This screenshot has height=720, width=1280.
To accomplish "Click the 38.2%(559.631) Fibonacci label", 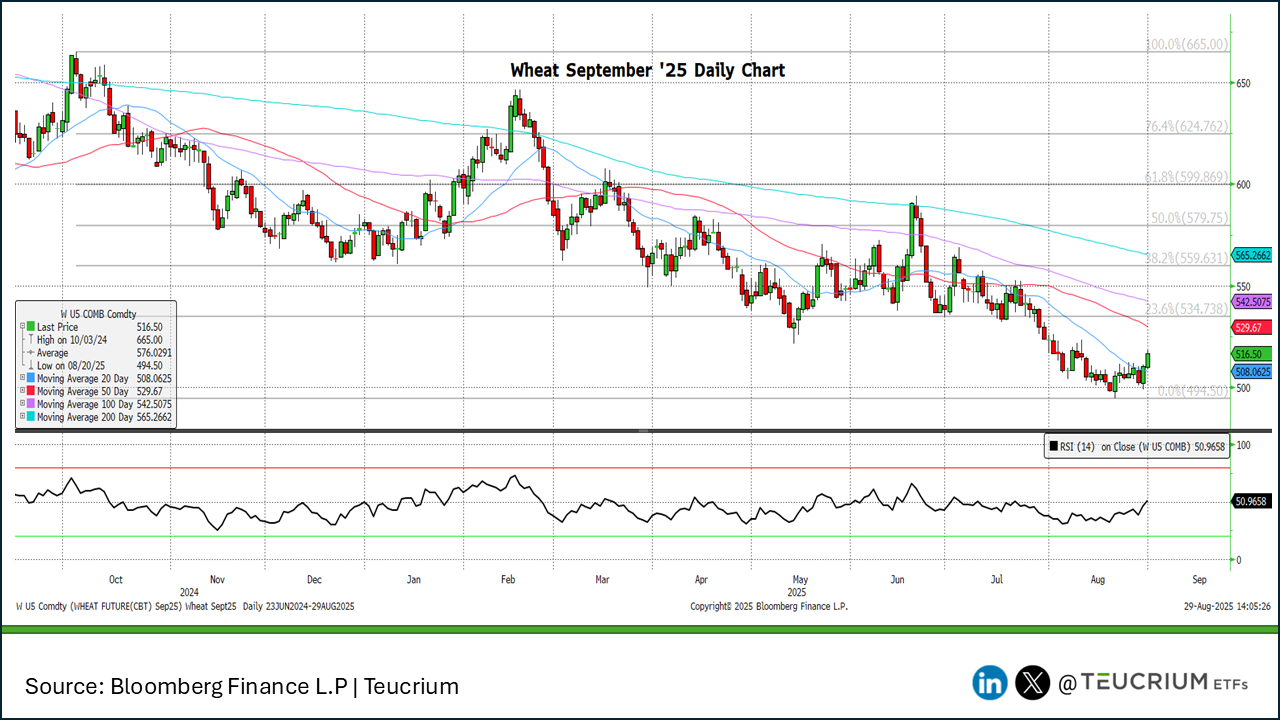I will point(1186,257).
